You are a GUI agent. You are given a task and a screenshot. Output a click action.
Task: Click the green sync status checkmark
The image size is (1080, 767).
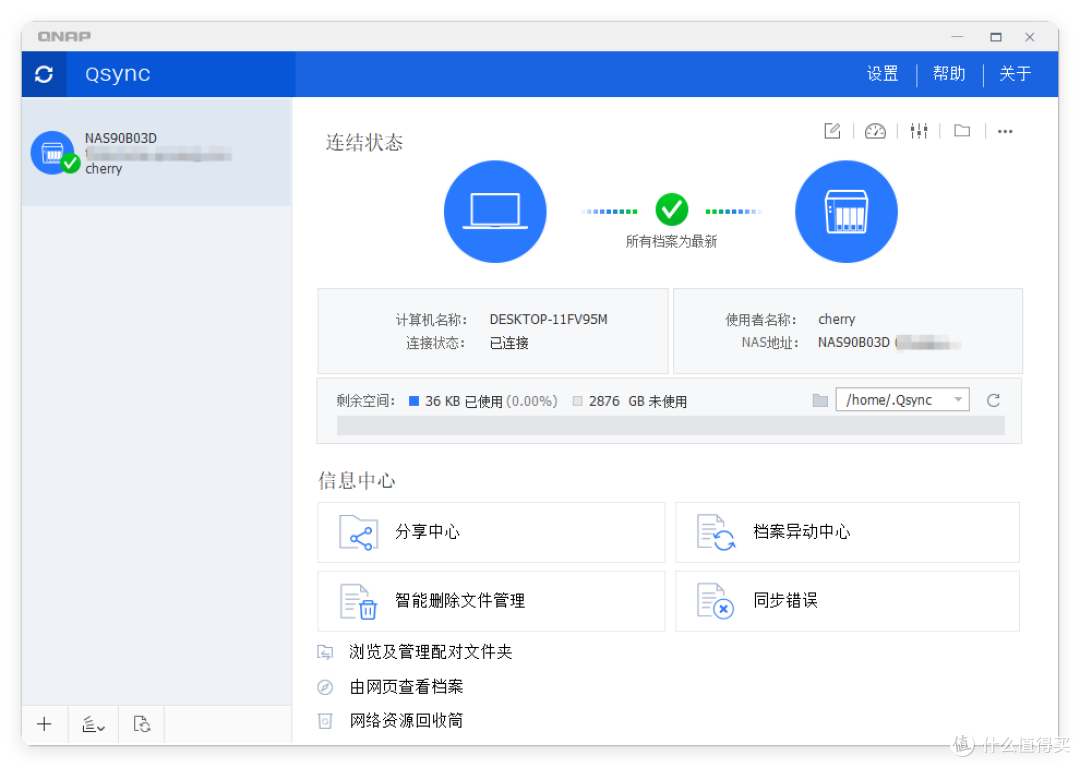672,209
